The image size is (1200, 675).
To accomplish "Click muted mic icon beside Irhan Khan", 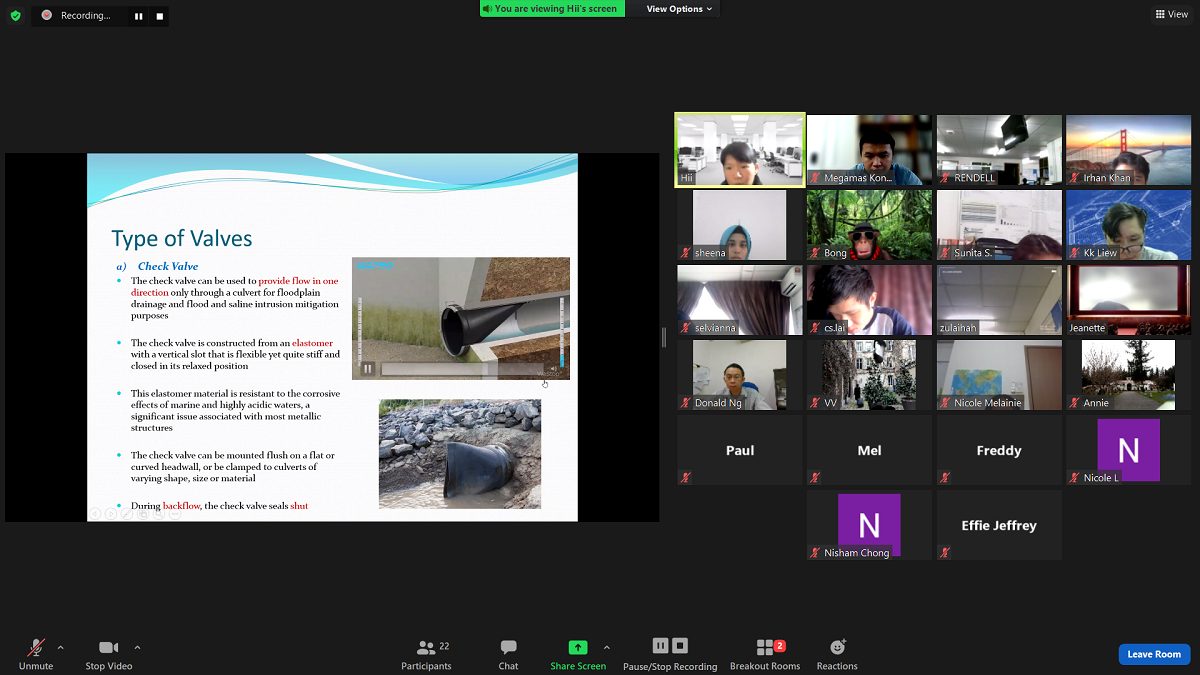I will click(x=1075, y=178).
